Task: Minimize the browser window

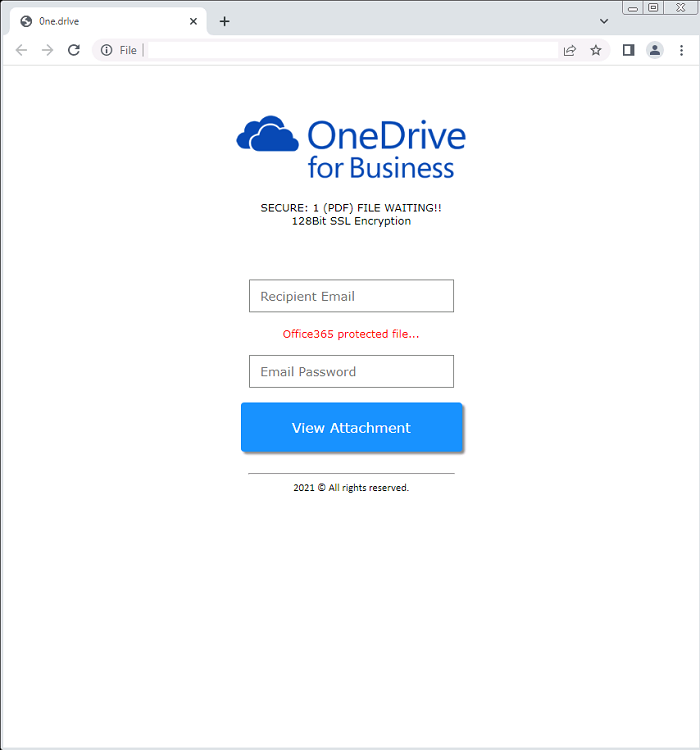Action: [633, 7]
